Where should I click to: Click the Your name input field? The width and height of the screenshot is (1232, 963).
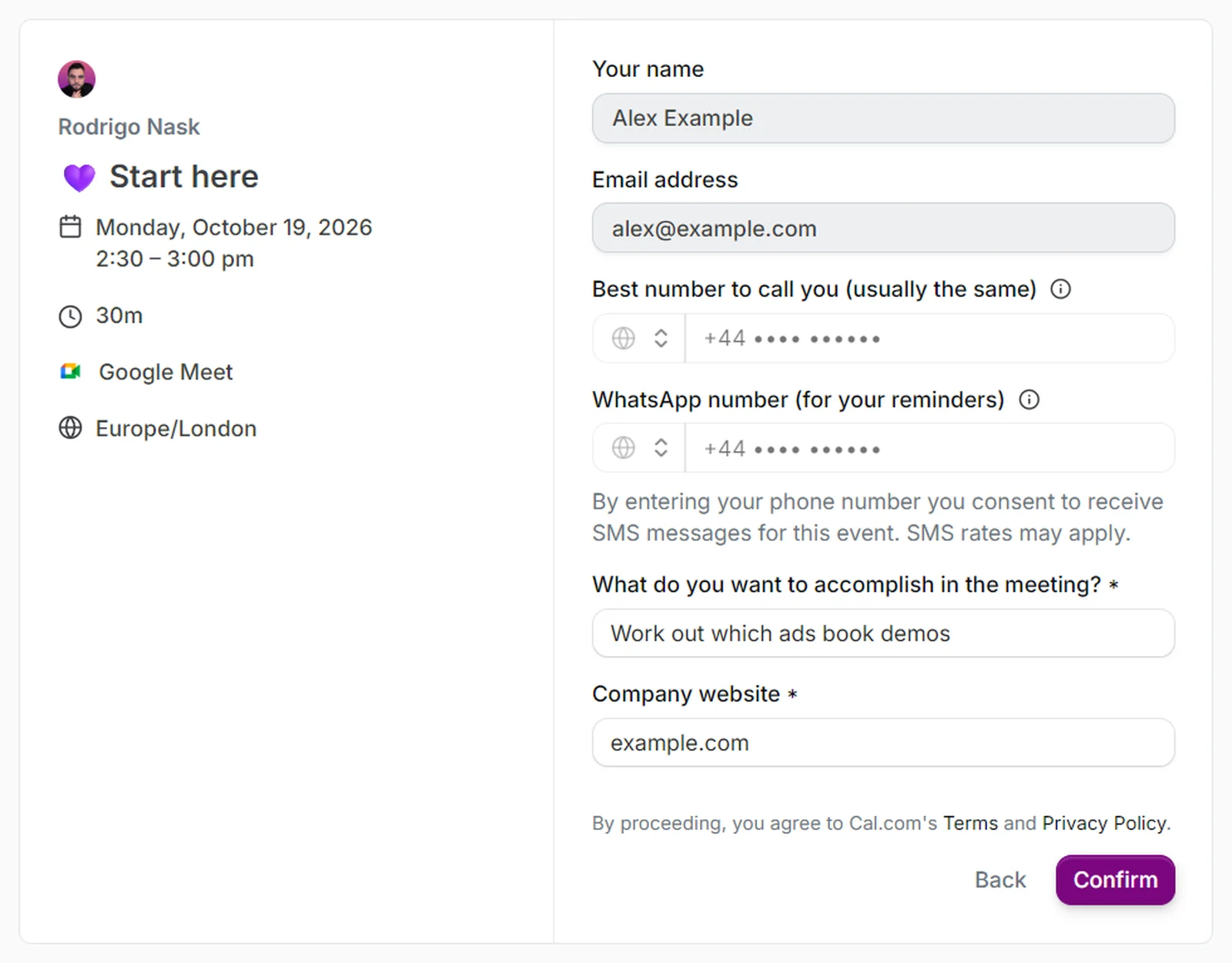pos(883,118)
